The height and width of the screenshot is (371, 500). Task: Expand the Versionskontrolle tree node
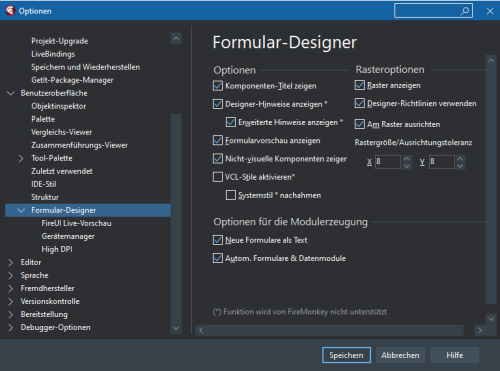pos(11,301)
